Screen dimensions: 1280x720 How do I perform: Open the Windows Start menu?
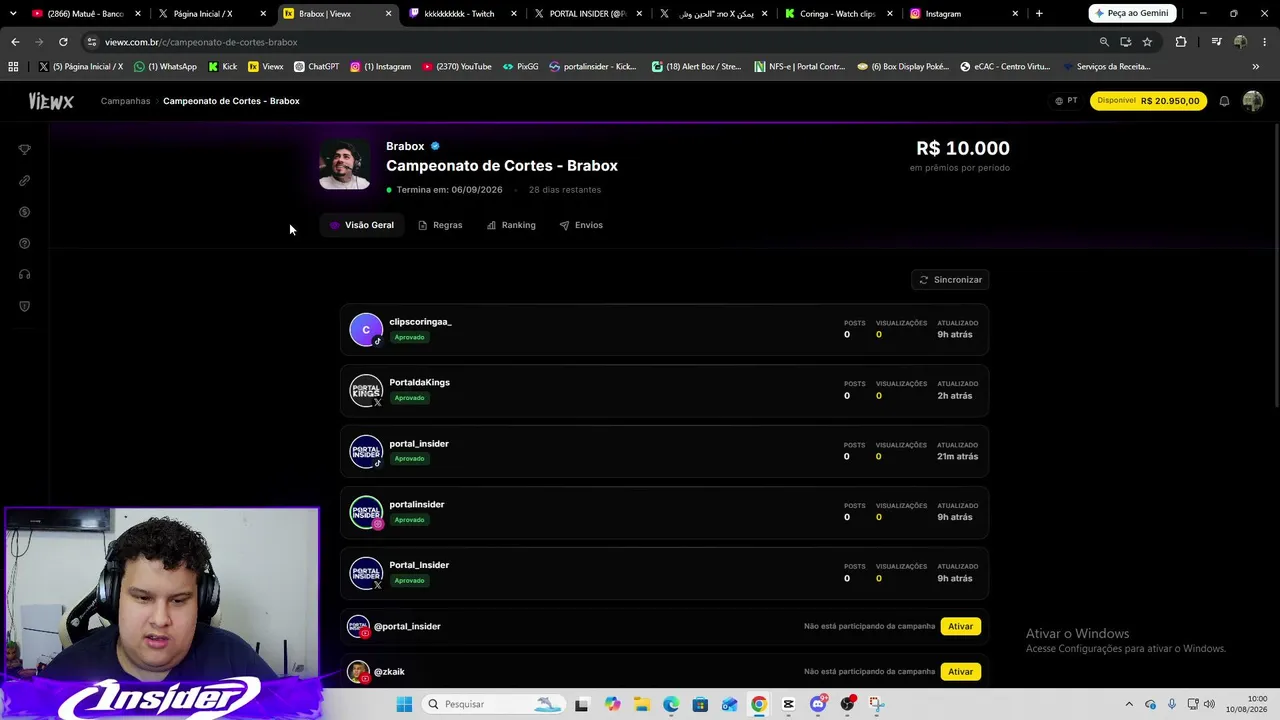coord(404,704)
